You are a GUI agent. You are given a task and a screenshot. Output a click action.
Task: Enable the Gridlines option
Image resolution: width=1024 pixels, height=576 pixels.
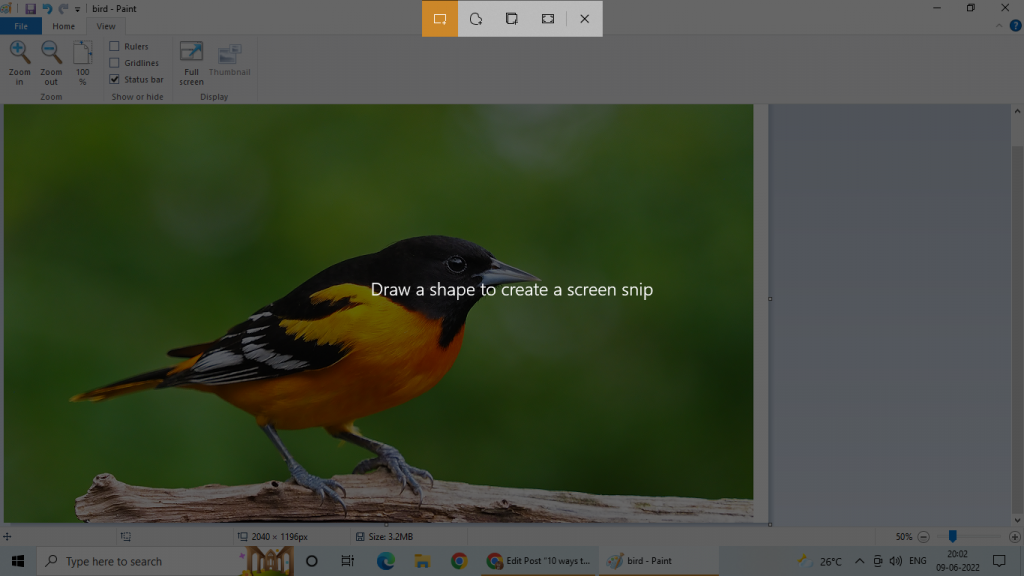(x=115, y=62)
